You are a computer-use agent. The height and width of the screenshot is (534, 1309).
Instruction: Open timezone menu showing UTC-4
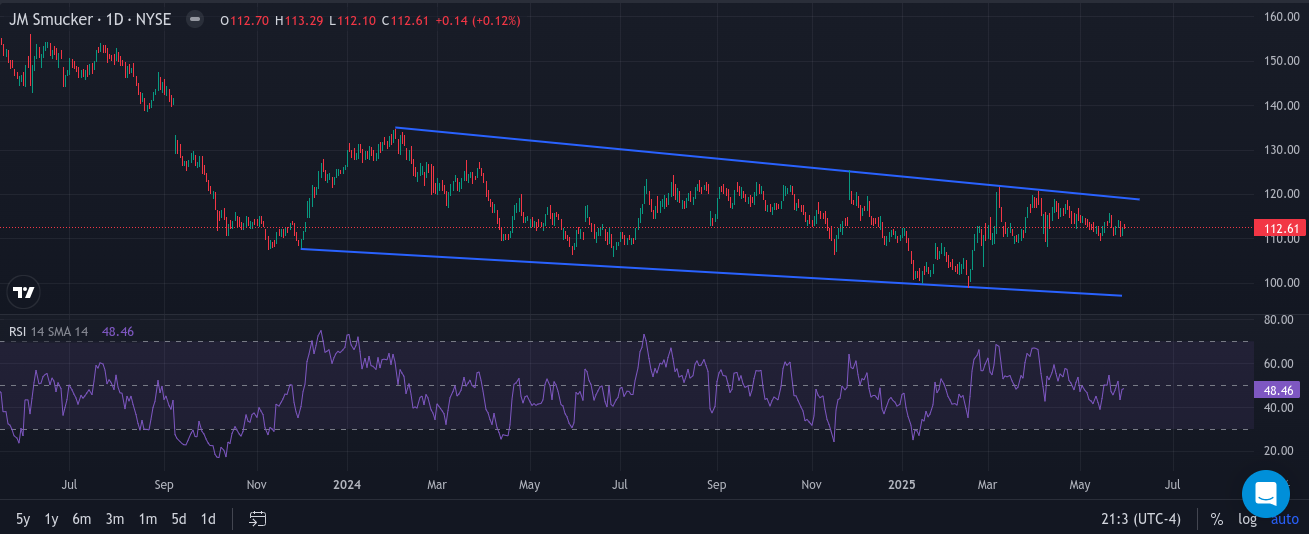click(x=1143, y=519)
